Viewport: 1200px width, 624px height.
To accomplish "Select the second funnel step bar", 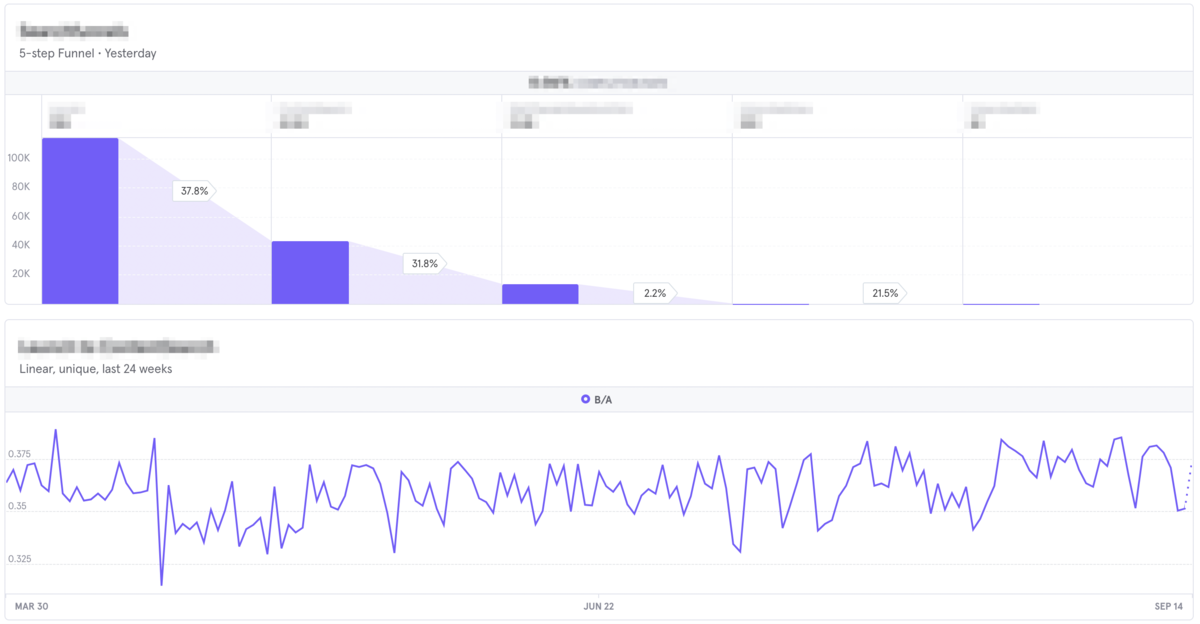I will tap(310, 272).
